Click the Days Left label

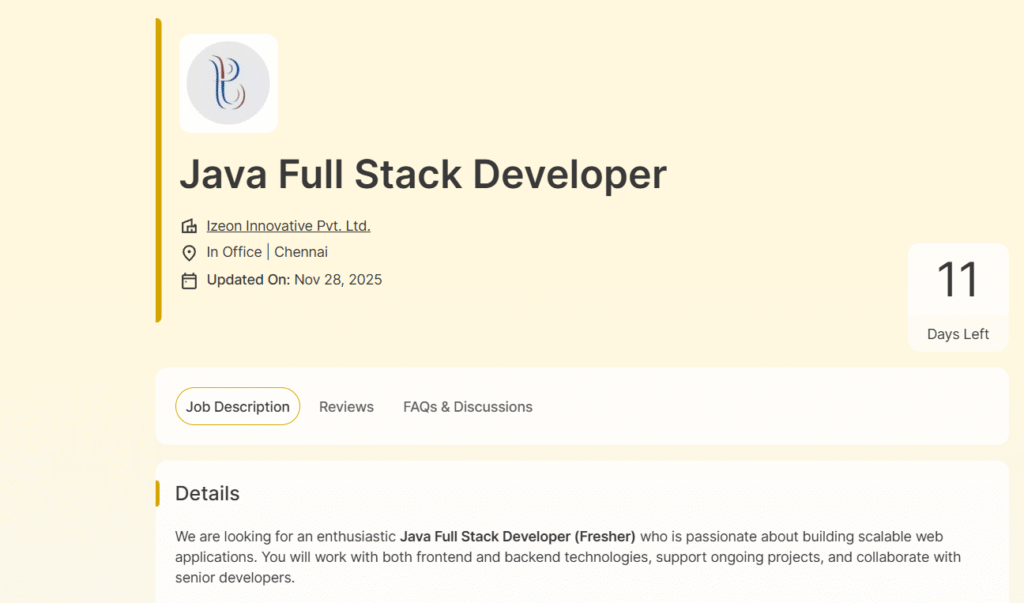(957, 334)
